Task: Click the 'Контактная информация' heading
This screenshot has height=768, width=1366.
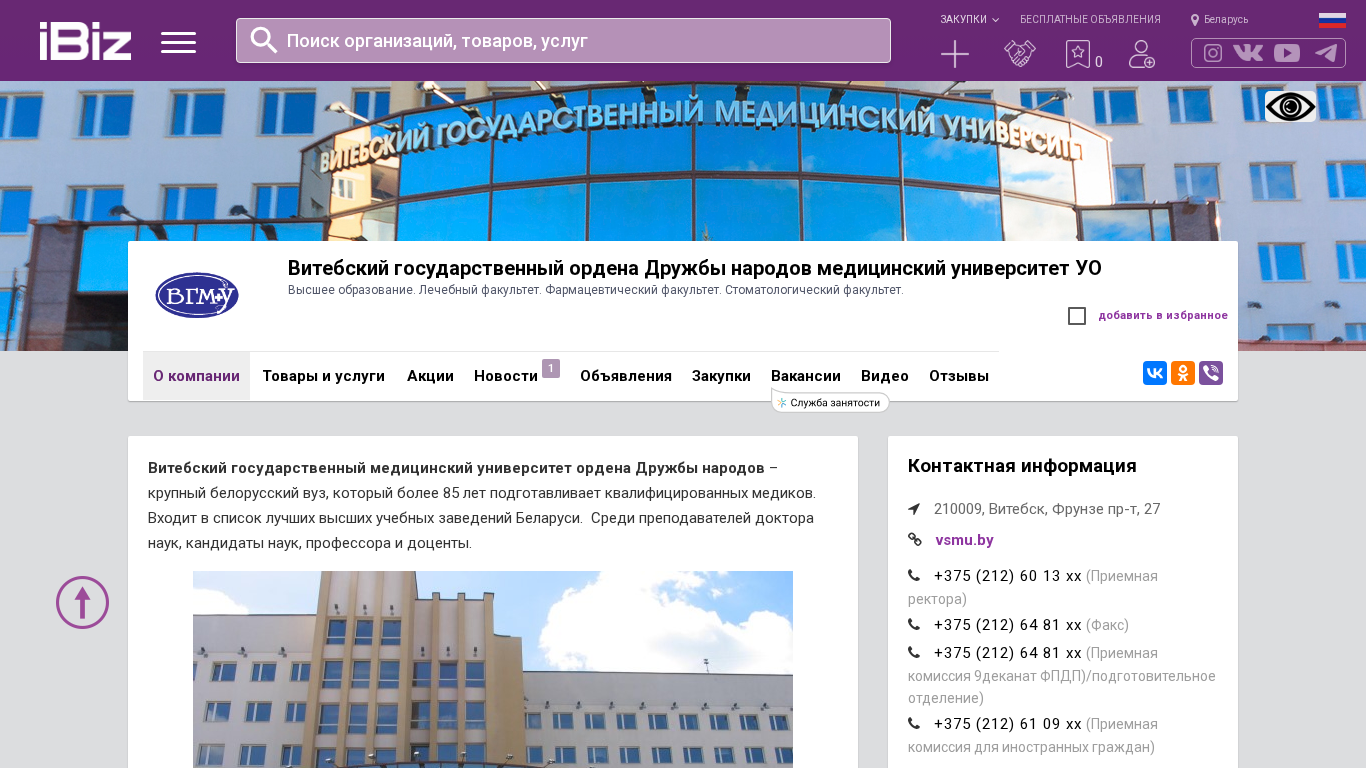Action: 1022,466
